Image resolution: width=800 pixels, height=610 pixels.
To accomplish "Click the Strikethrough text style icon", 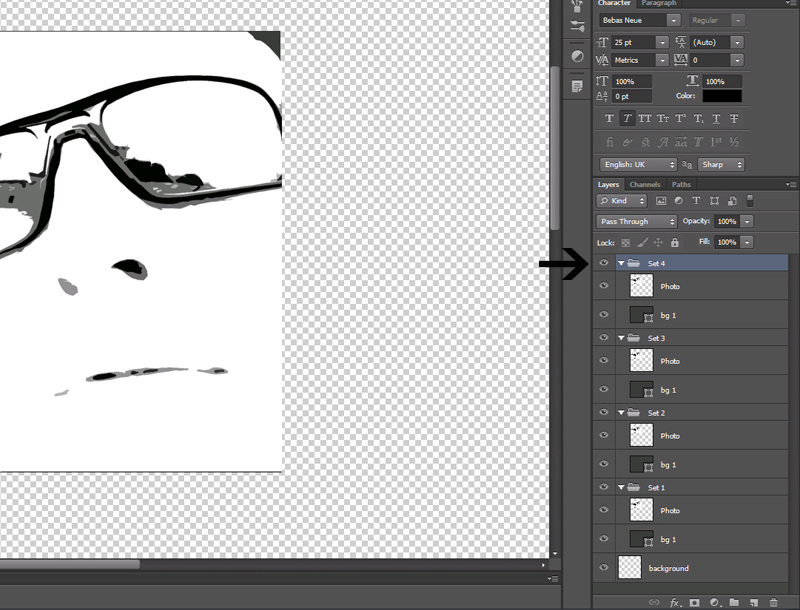I will 734,118.
